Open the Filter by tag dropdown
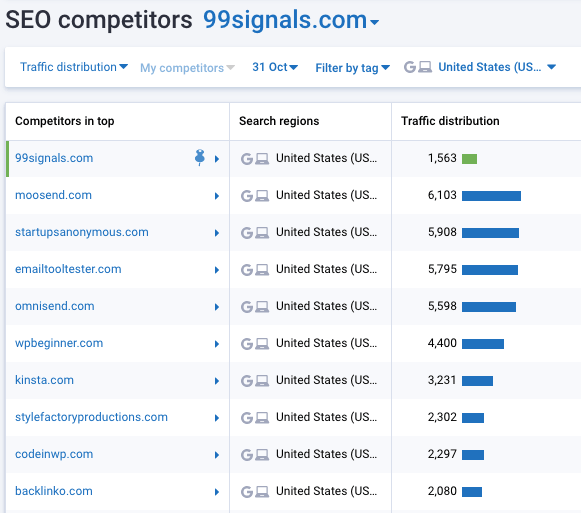The width and height of the screenshot is (581, 513). click(x=352, y=68)
